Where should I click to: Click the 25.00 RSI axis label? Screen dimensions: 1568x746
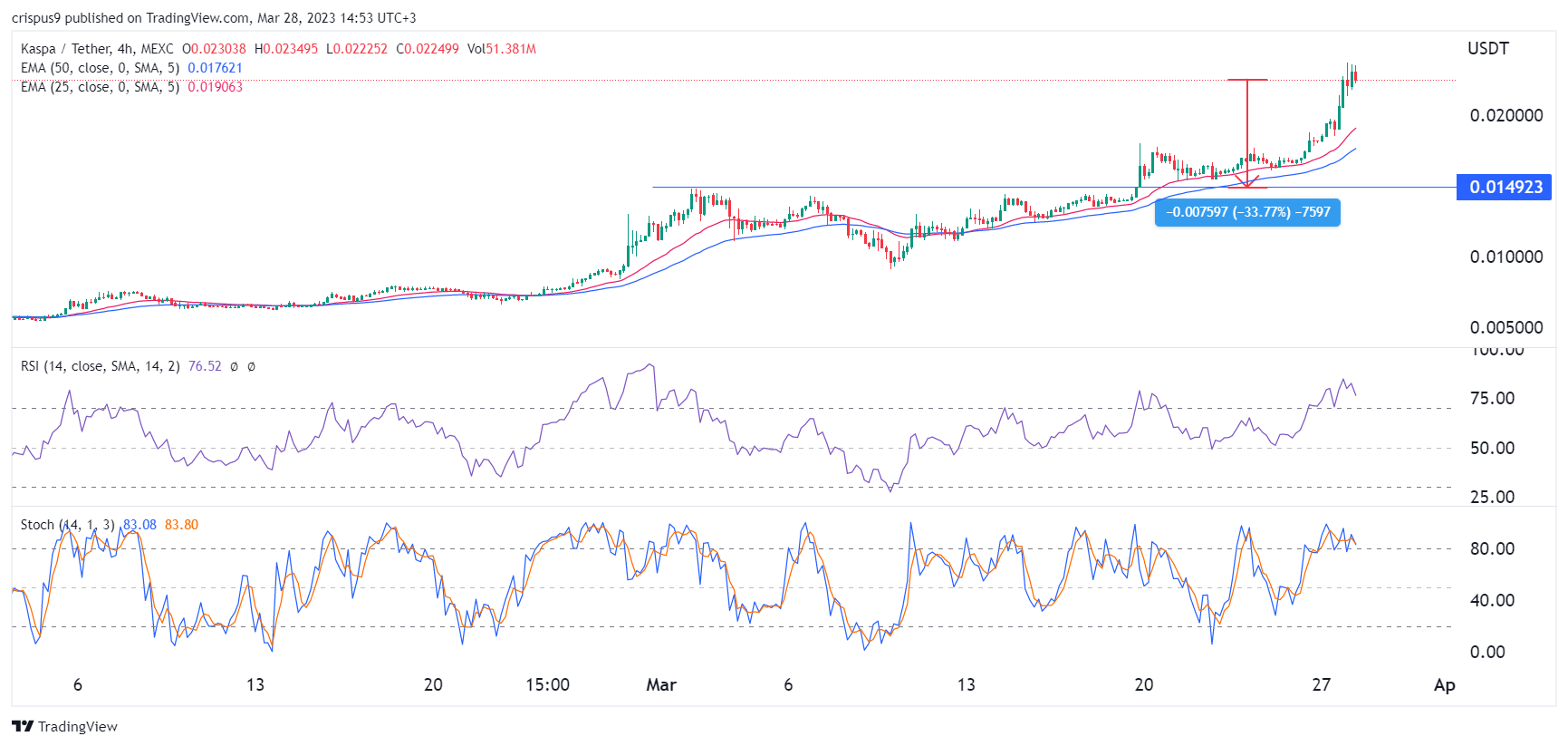[x=1492, y=497]
